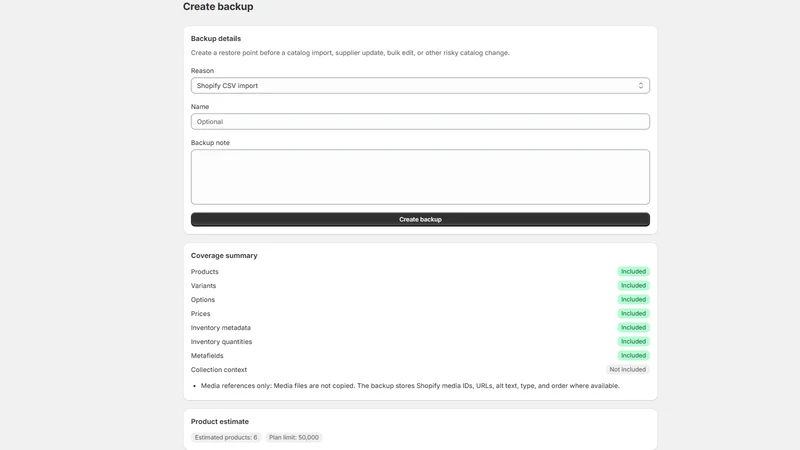Click the Not included badge
This screenshot has width=800, height=450.
coord(628,369)
